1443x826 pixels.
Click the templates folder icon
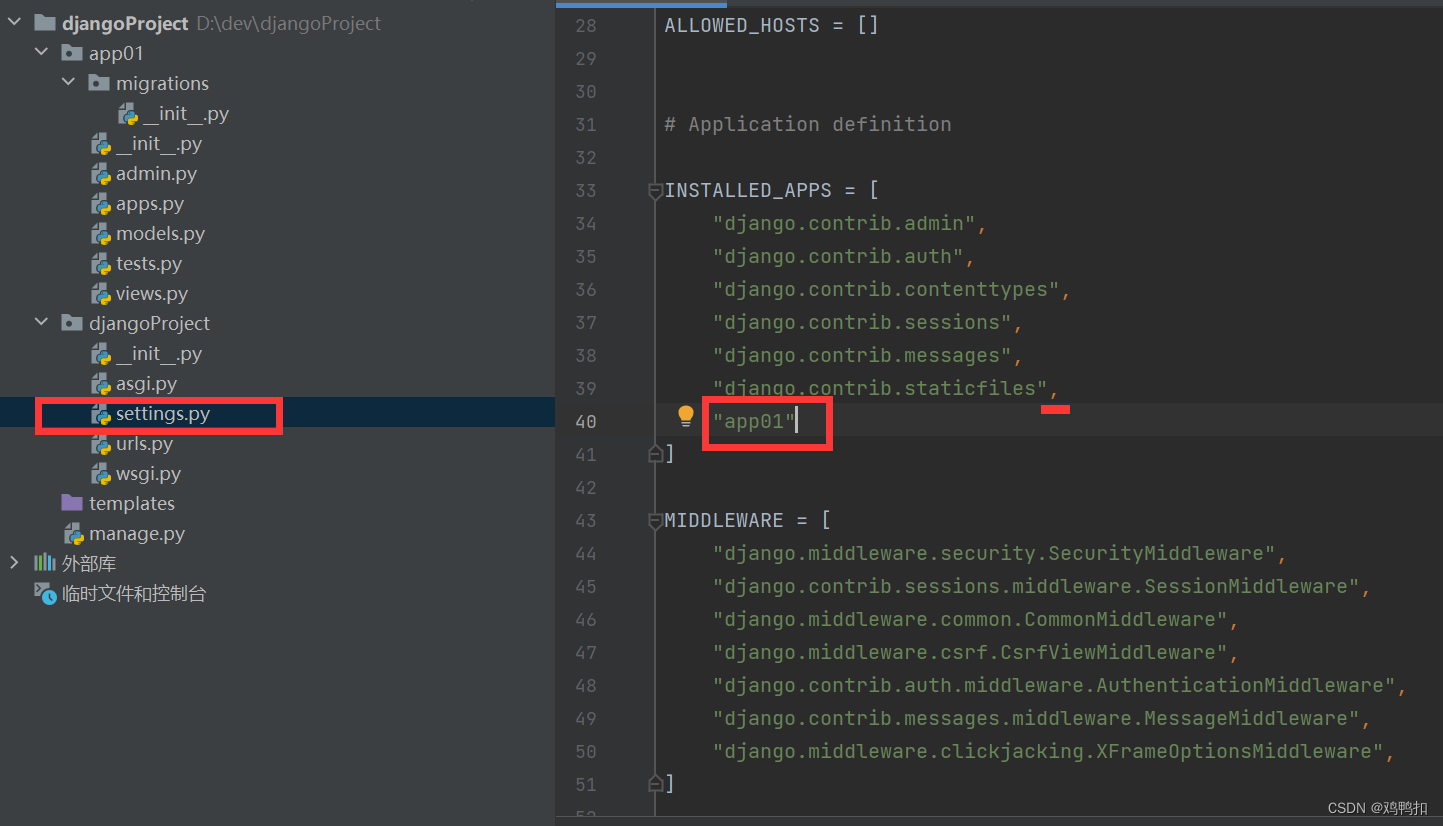click(71, 503)
